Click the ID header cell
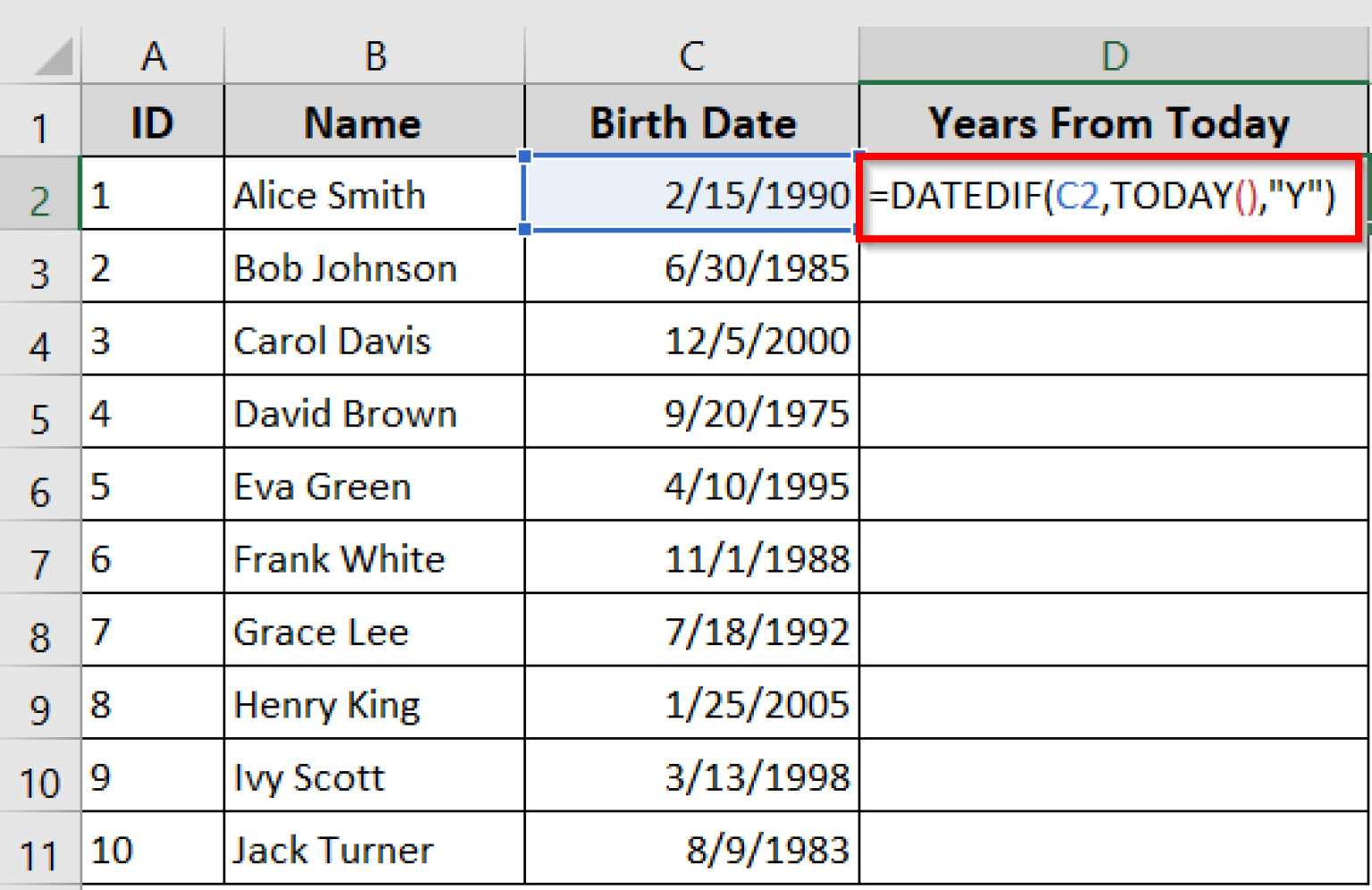The width and height of the screenshot is (1372, 890). pos(152,122)
